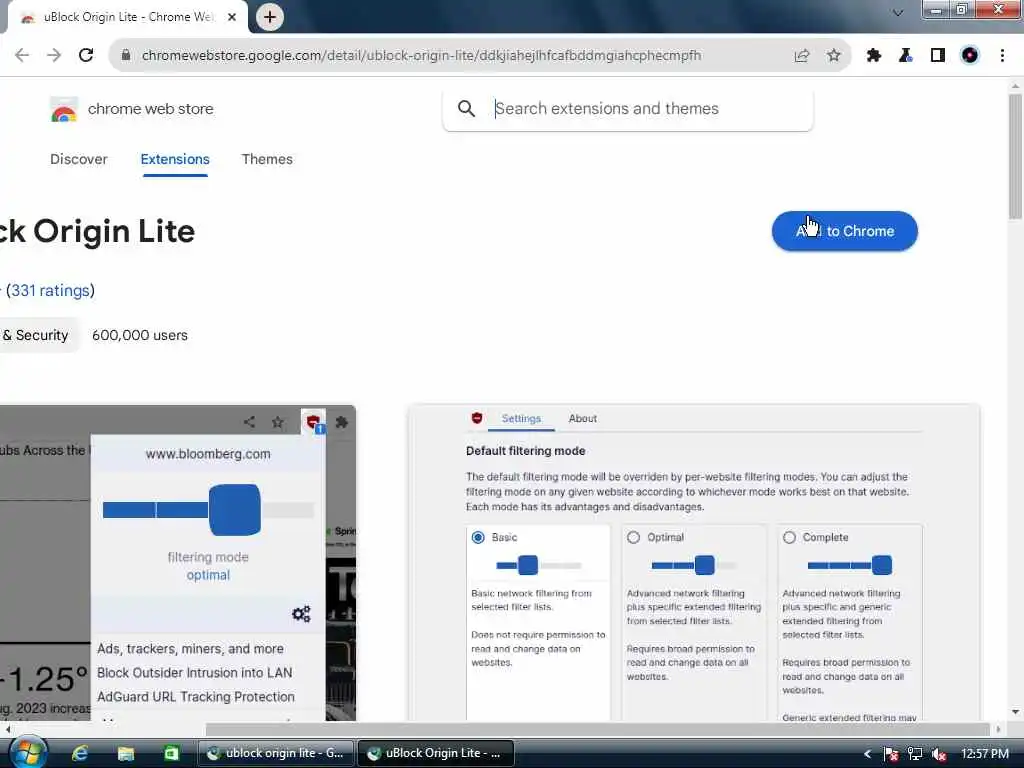Open a new tab with plus button
Viewport: 1024px width, 768px height.
(270, 17)
